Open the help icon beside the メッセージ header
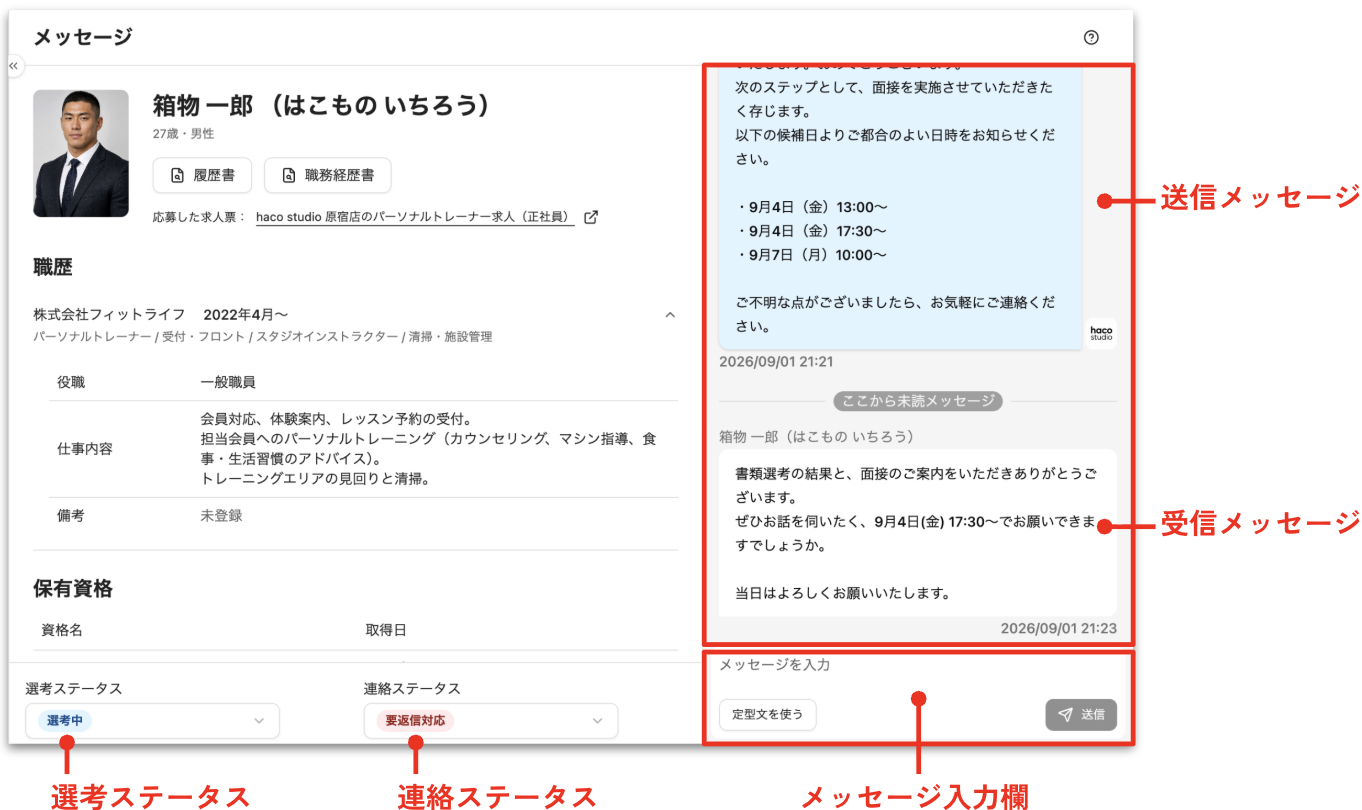Image resolution: width=1362 pixels, height=810 pixels. click(x=1091, y=38)
